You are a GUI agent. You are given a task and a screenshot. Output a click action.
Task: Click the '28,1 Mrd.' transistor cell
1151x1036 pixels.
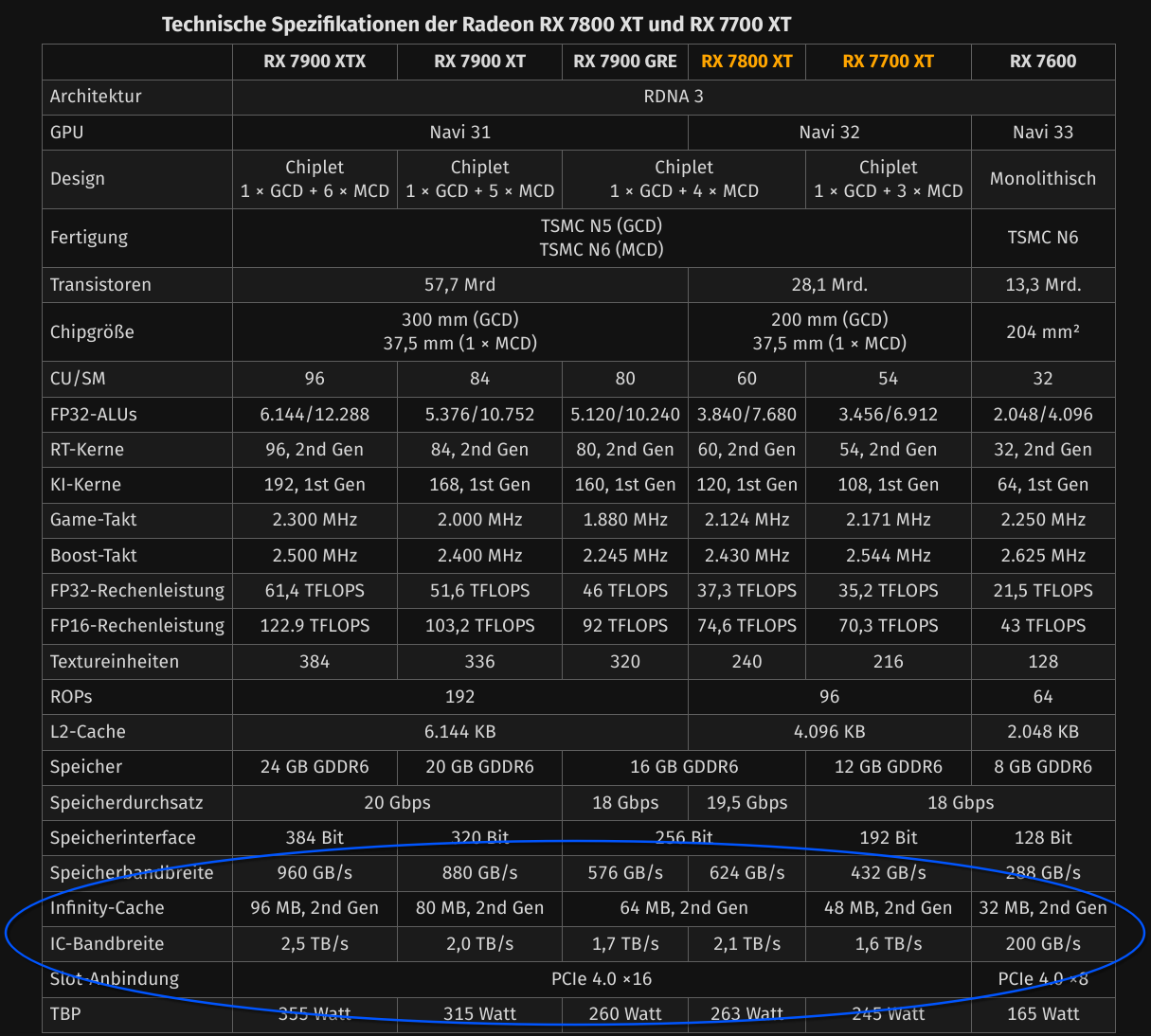829,285
